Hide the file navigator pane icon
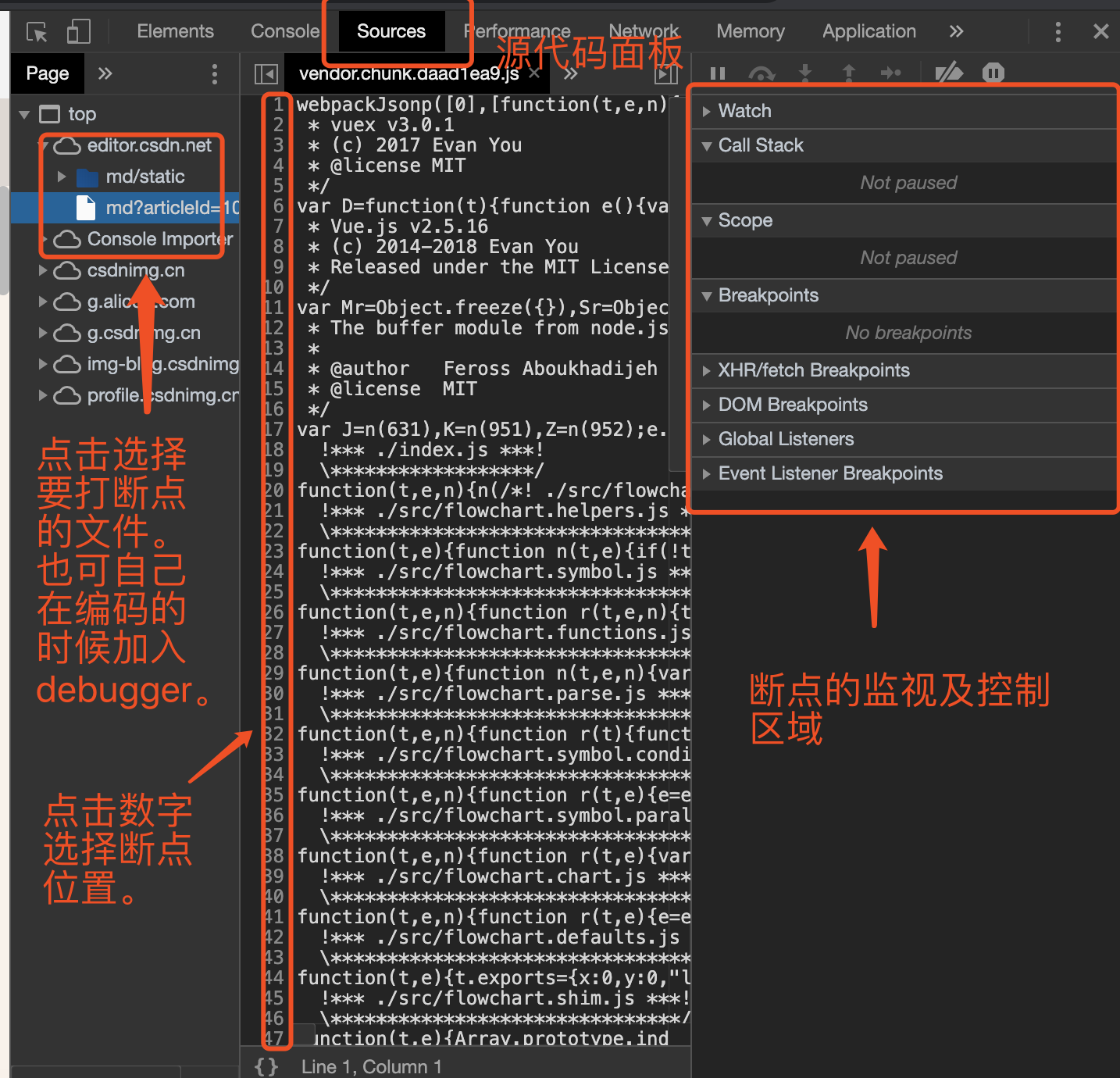Viewport: 1120px width, 1078px height. click(266, 74)
